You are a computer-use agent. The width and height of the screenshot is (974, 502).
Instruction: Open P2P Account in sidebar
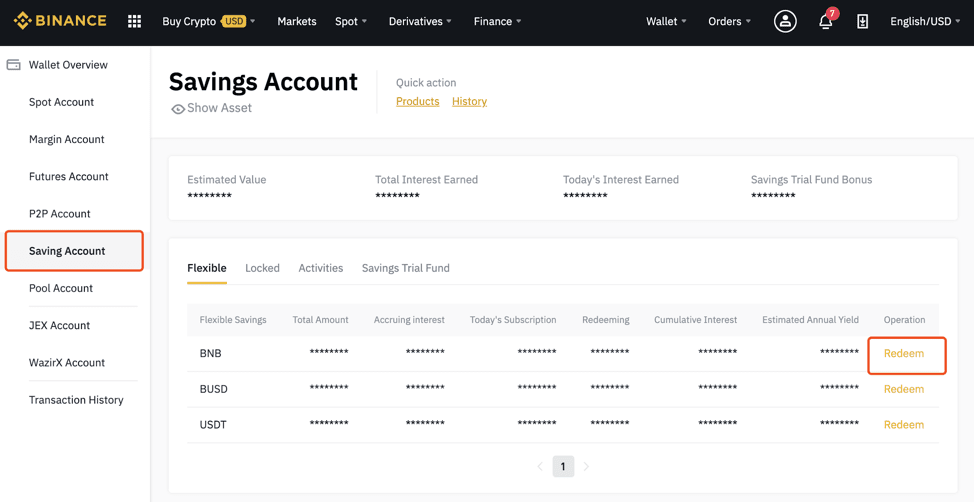tap(60, 214)
